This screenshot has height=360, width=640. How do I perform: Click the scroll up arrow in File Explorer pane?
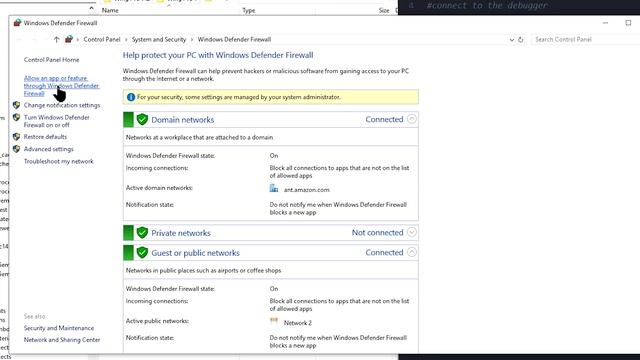click(x=91, y=8)
